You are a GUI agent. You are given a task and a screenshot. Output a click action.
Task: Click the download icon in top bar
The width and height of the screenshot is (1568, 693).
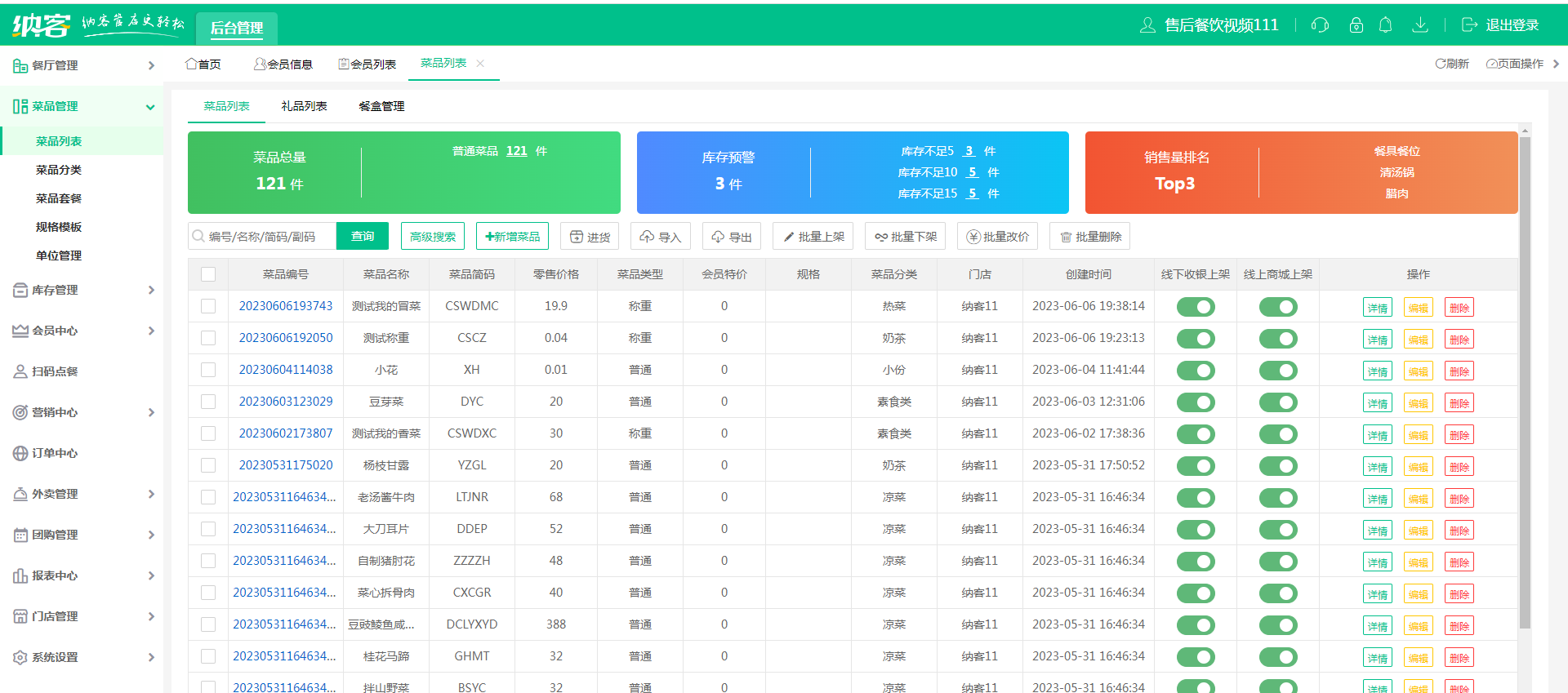pos(1420,25)
